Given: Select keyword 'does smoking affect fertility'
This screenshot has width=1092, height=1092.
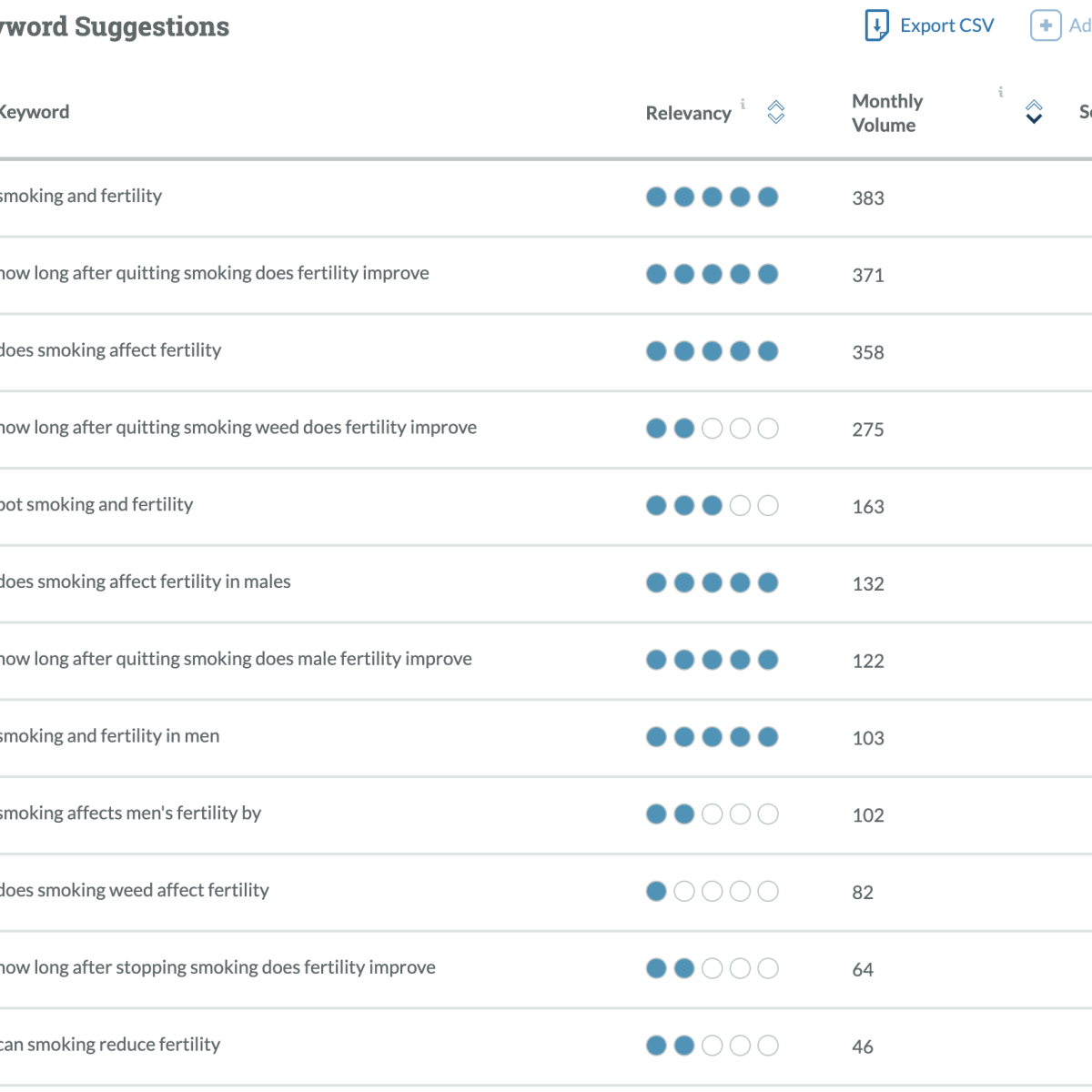Looking at the screenshot, I should [110, 350].
